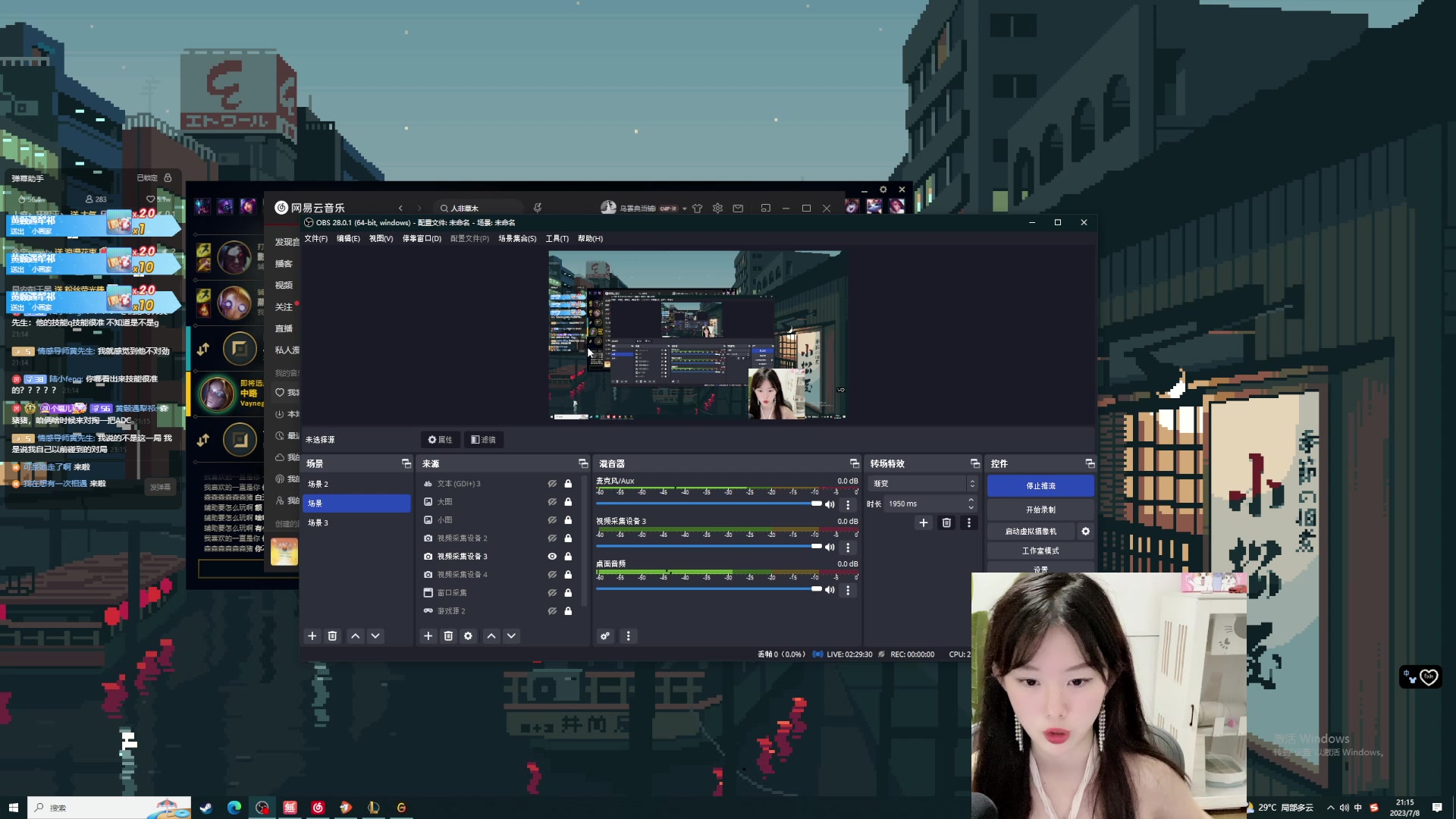Move the selected source up
The image size is (1456, 819).
[x=491, y=636]
